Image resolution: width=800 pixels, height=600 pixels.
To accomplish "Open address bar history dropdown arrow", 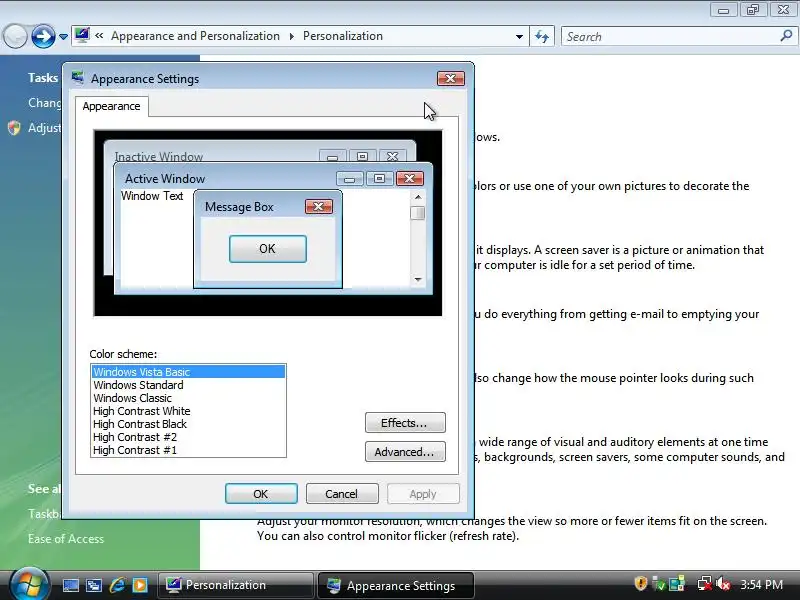I will tap(519, 37).
